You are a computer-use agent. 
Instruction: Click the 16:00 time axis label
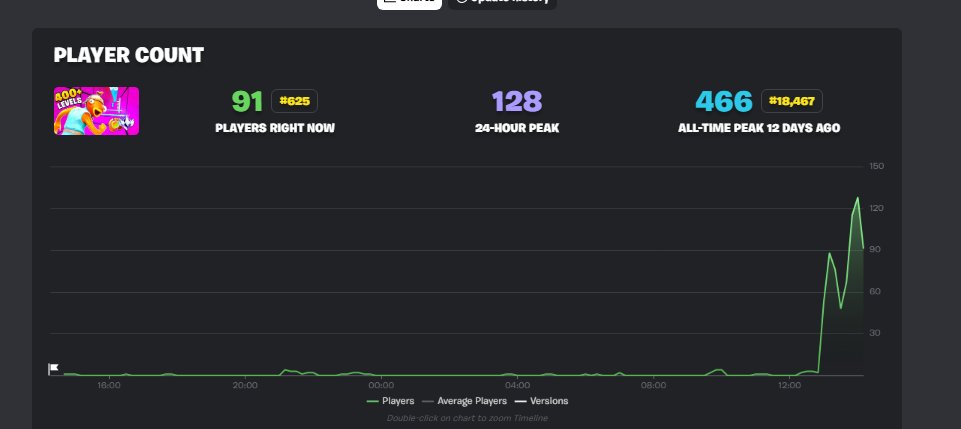109,385
